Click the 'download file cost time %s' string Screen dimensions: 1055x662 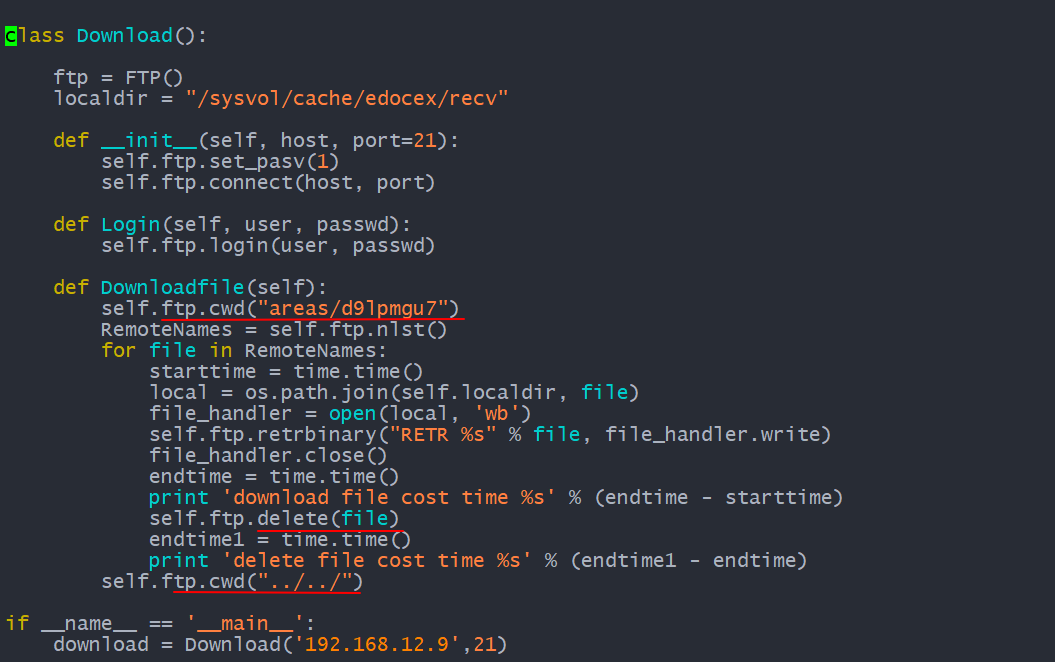pos(388,498)
